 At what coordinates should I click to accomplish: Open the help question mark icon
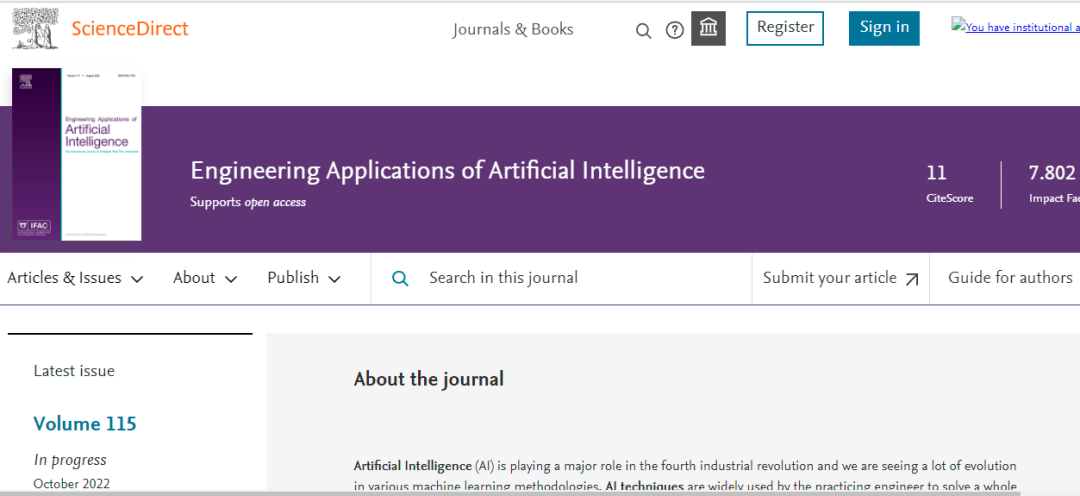[675, 30]
